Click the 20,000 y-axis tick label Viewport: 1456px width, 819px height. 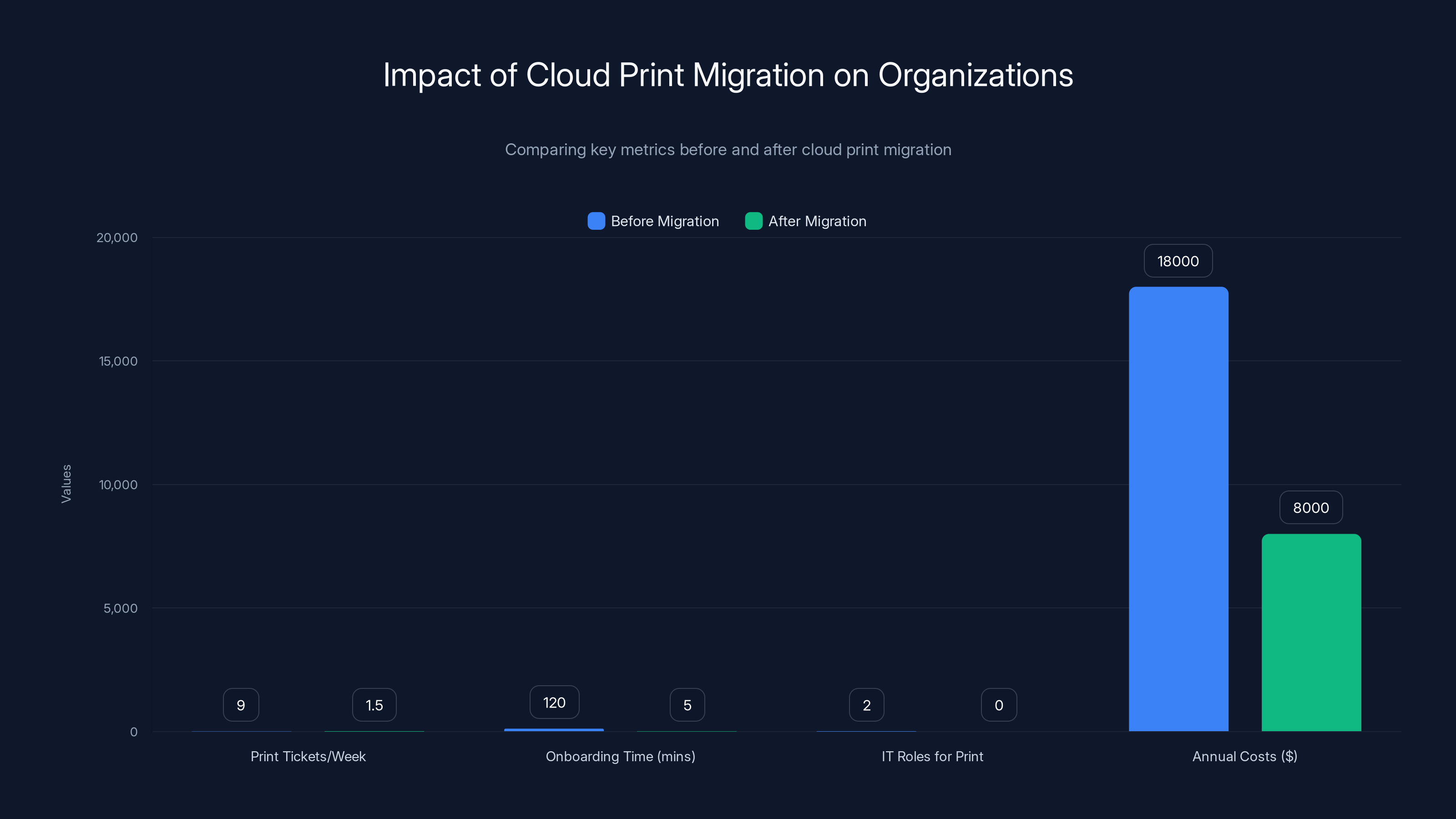(117, 238)
